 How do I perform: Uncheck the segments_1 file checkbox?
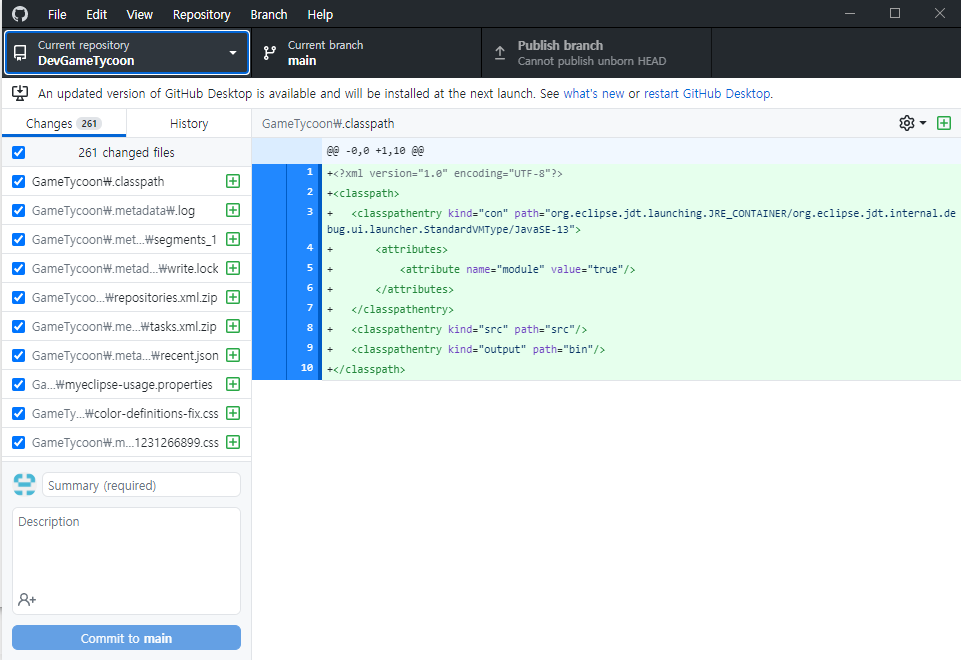(19, 239)
